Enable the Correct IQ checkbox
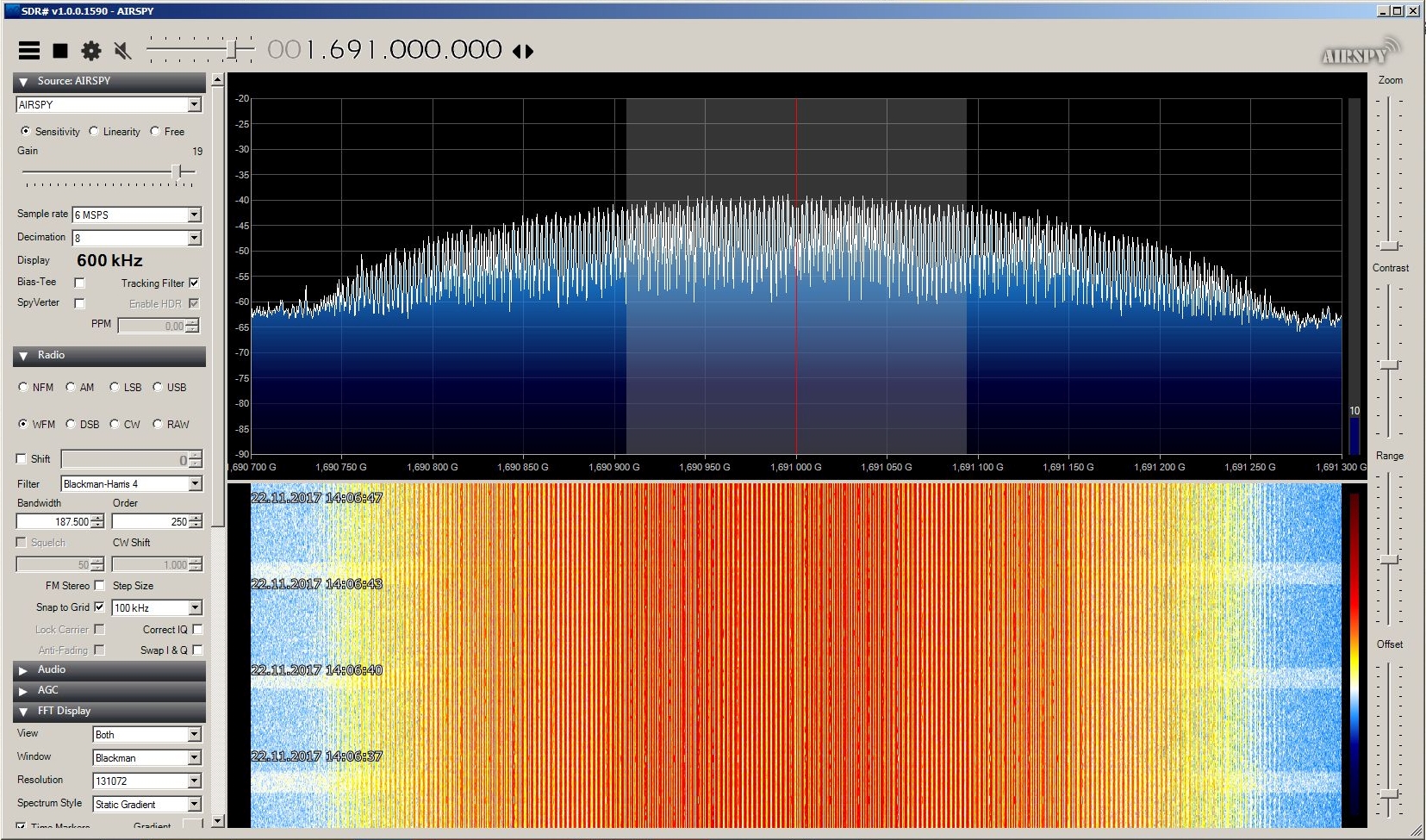 click(x=198, y=630)
